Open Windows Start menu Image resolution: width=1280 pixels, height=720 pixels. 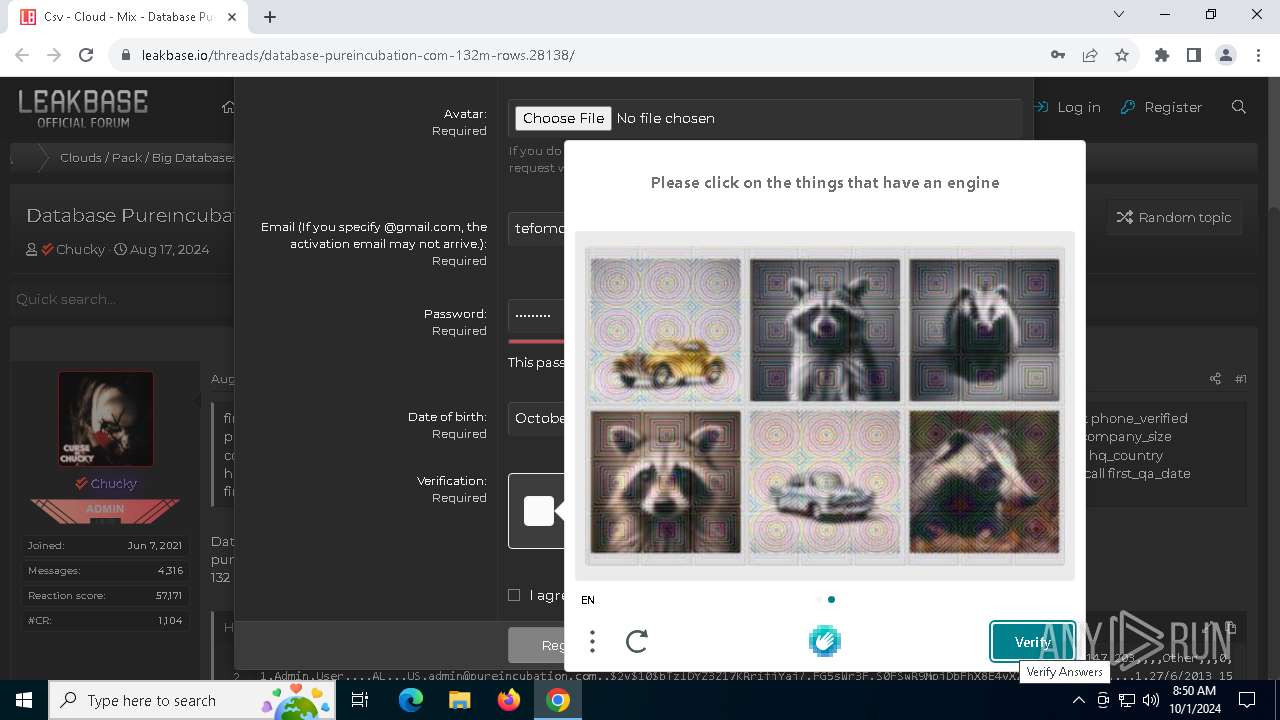point(23,700)
